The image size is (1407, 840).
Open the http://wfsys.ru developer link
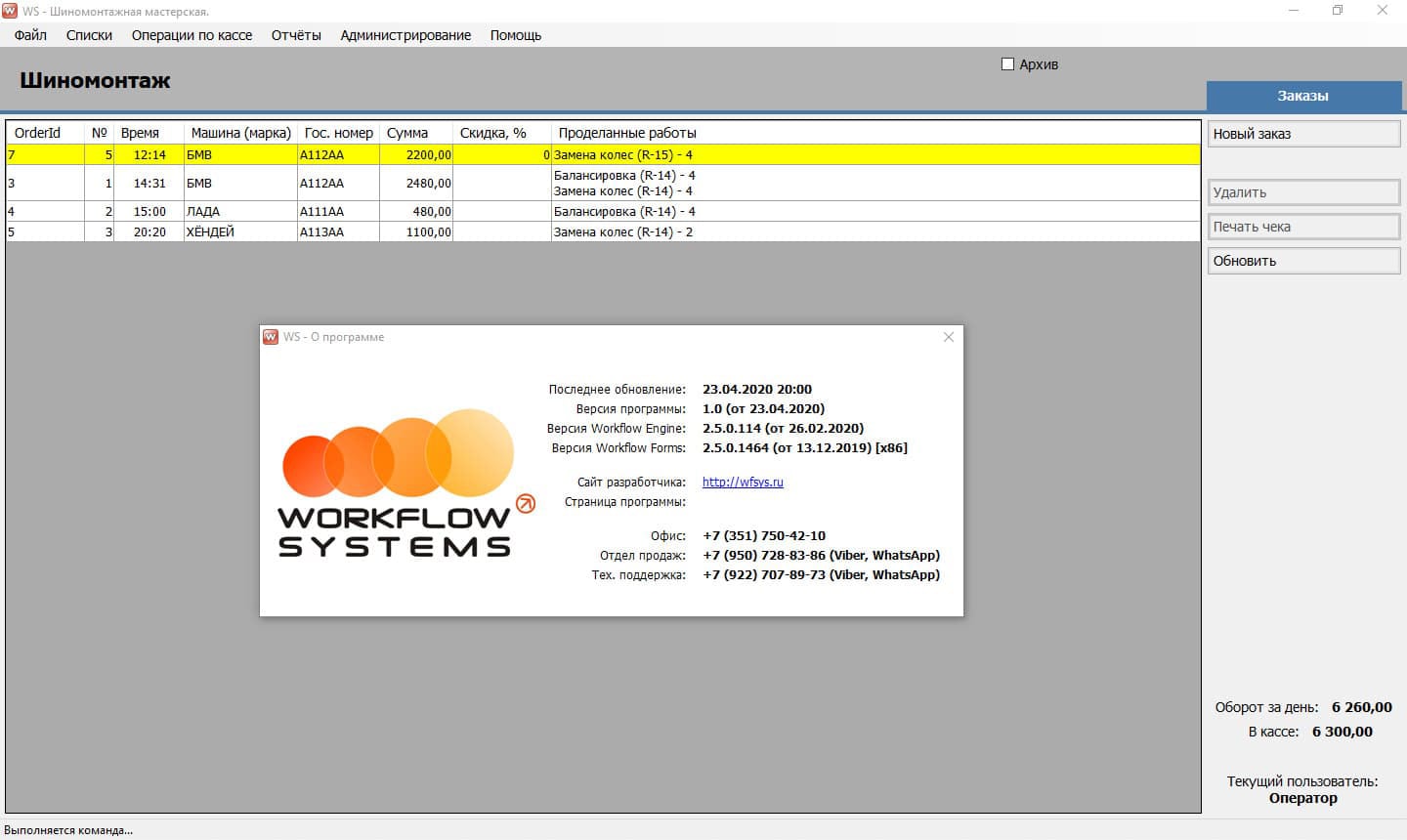(743, 482)
